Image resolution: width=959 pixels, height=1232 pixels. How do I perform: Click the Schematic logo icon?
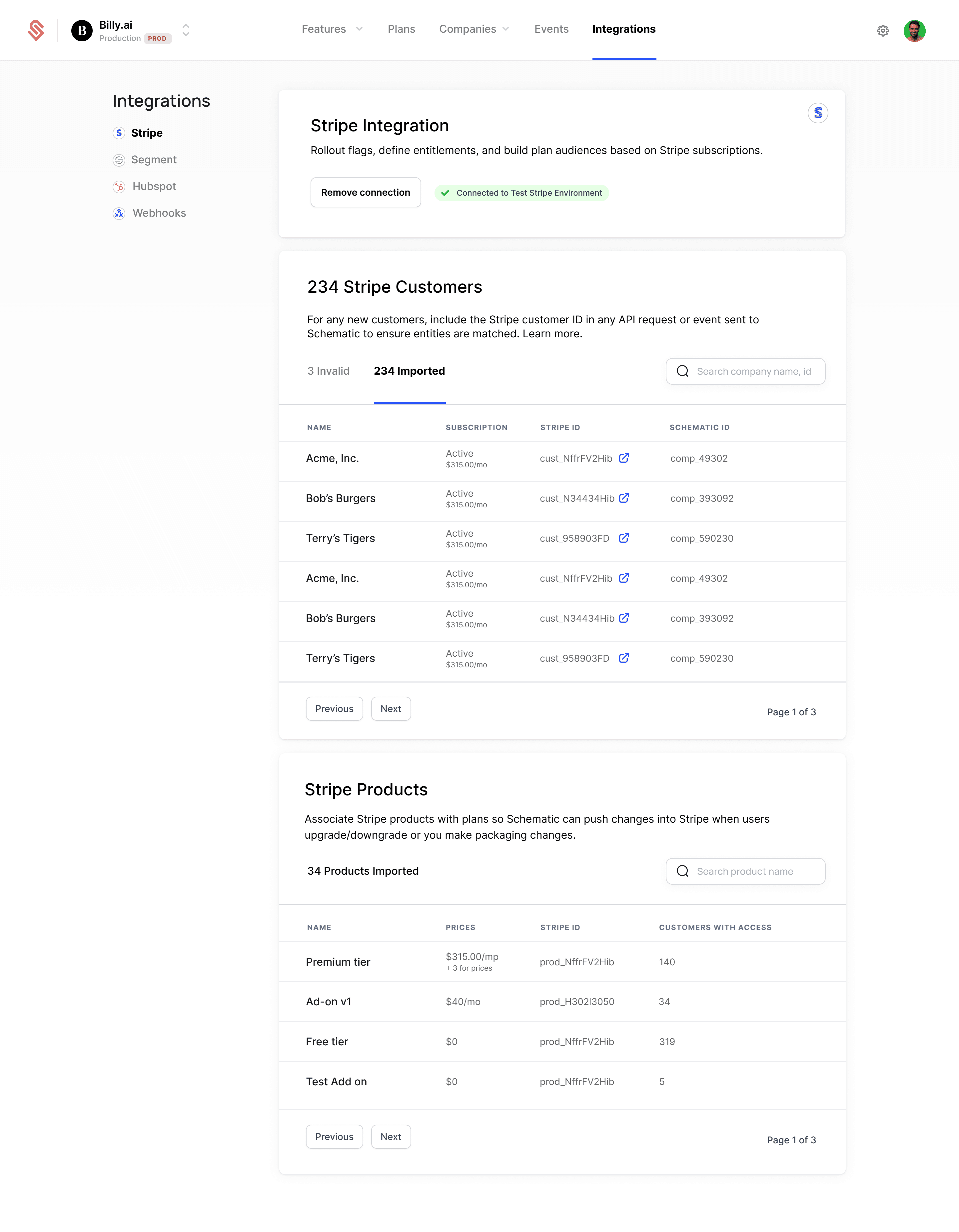tap(36, 30)
